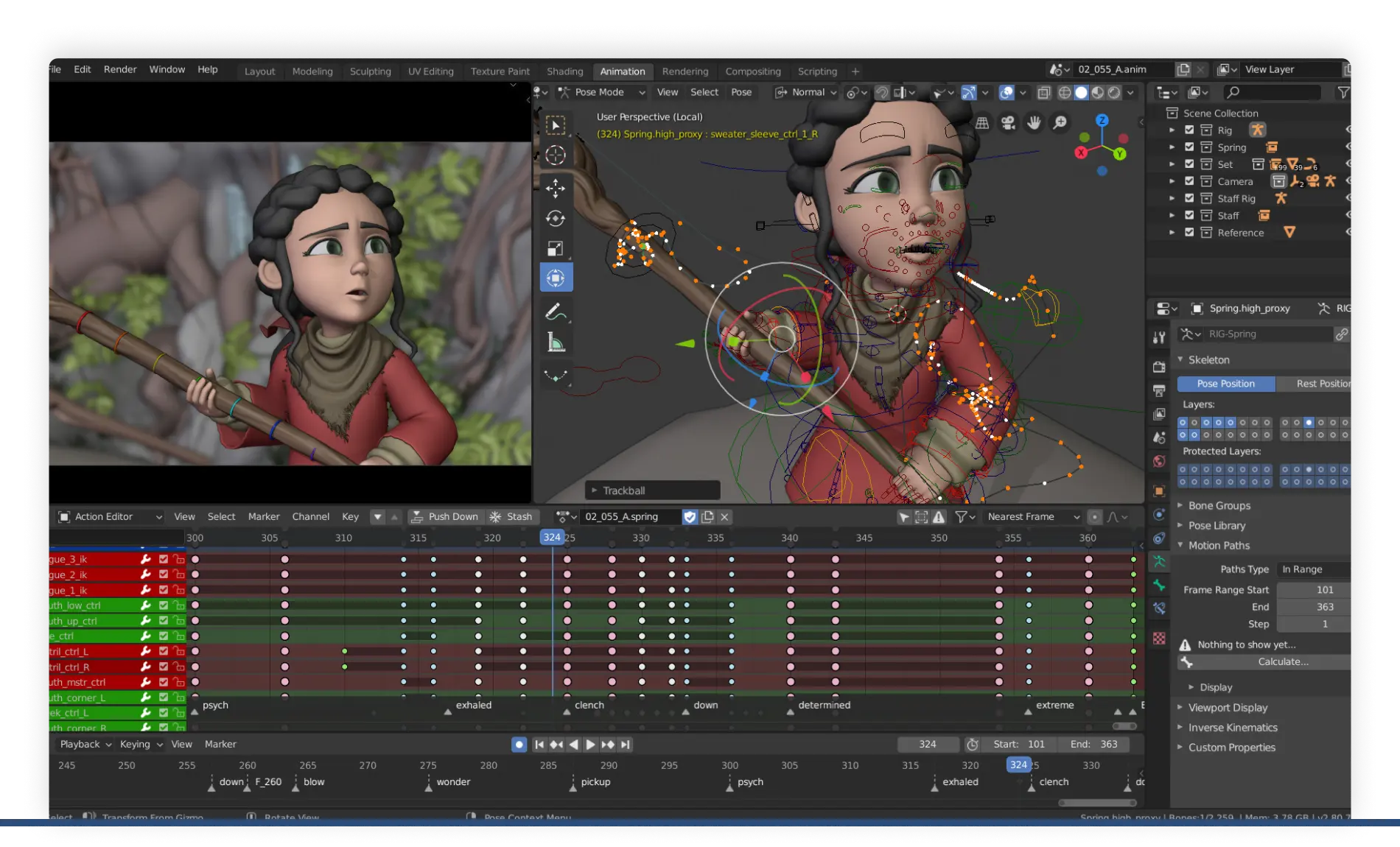This screenshot has height=847, width=1400.
Task: Select wireframe viewport shading
Action: [1065, 93]
